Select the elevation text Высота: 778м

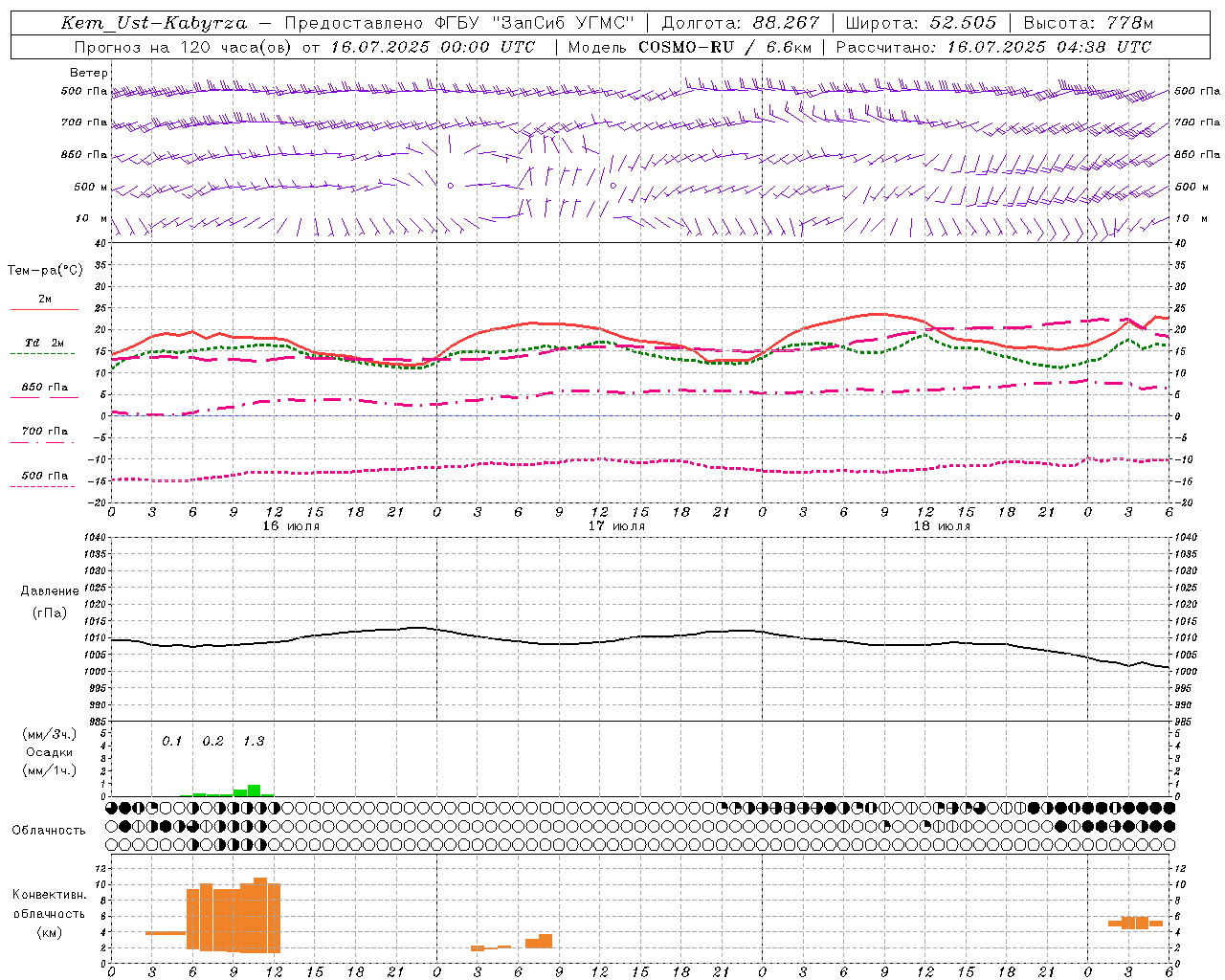1088,23
